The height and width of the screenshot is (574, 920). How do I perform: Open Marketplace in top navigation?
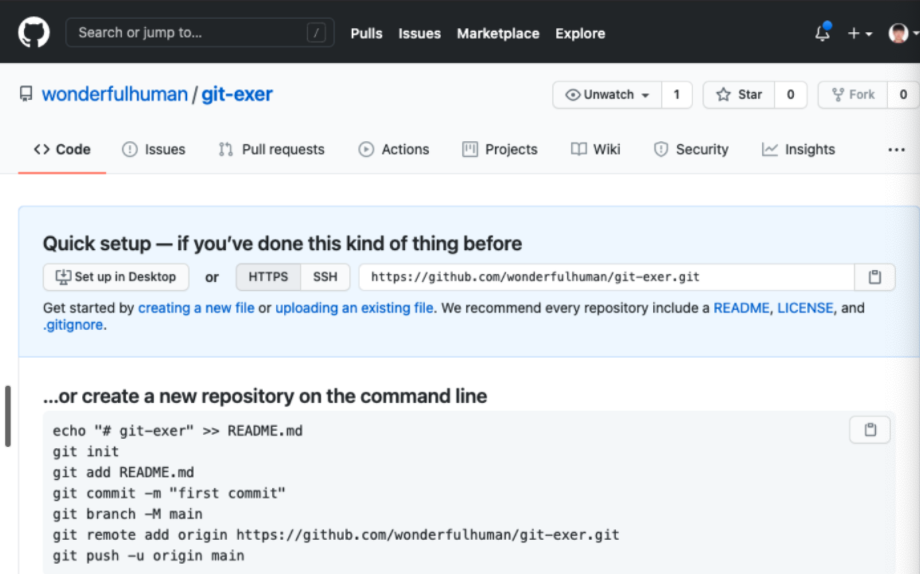[498, 33]
